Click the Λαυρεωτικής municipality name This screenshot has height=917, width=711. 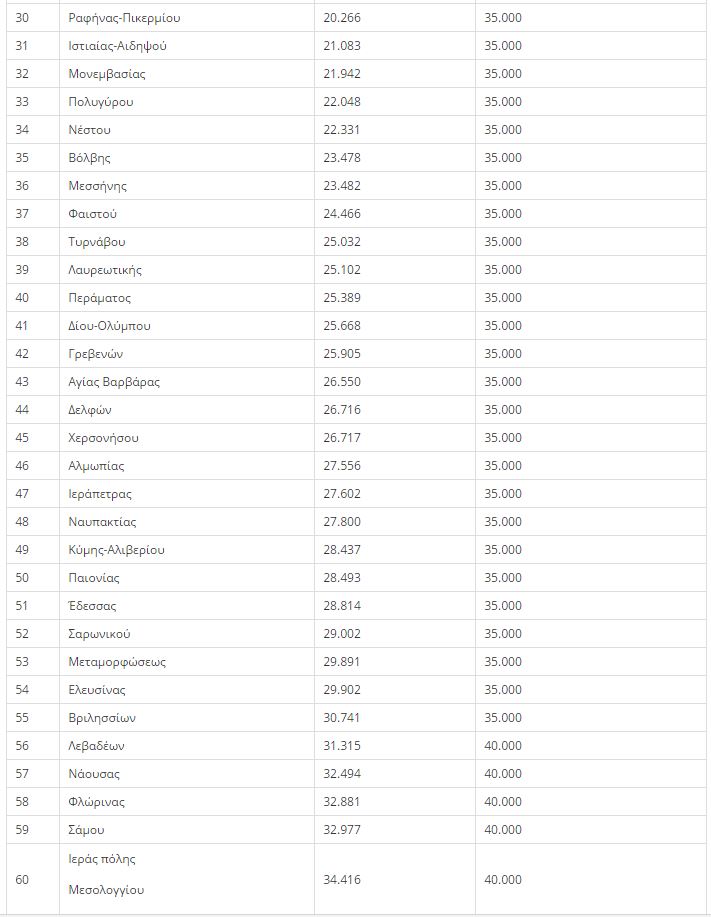(105, 270)
